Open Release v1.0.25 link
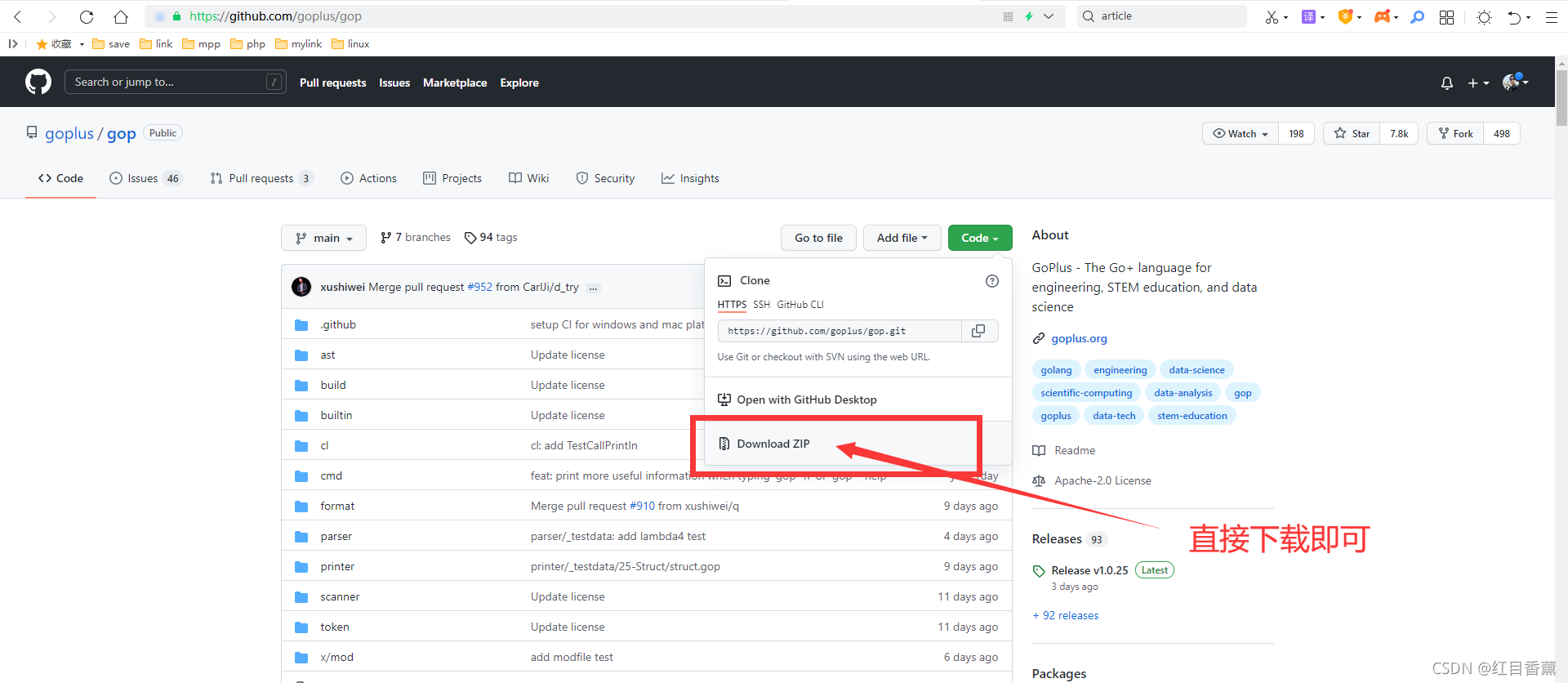 pos(1089,570)
